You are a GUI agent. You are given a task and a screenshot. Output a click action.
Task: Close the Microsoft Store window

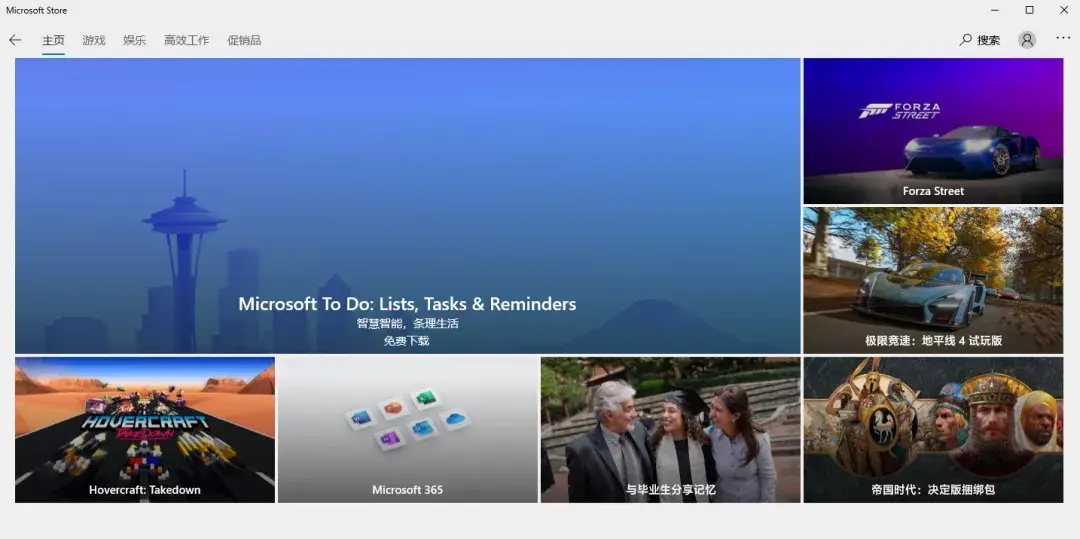tap(1063, 10)
